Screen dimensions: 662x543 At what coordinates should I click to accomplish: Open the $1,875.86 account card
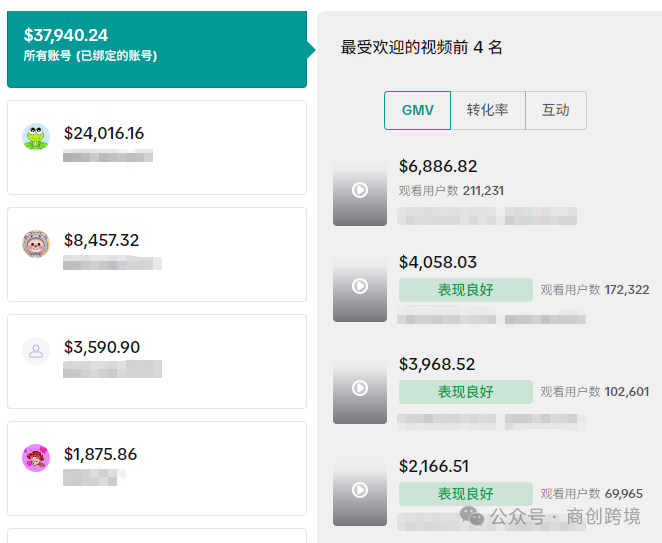[200, 468]
